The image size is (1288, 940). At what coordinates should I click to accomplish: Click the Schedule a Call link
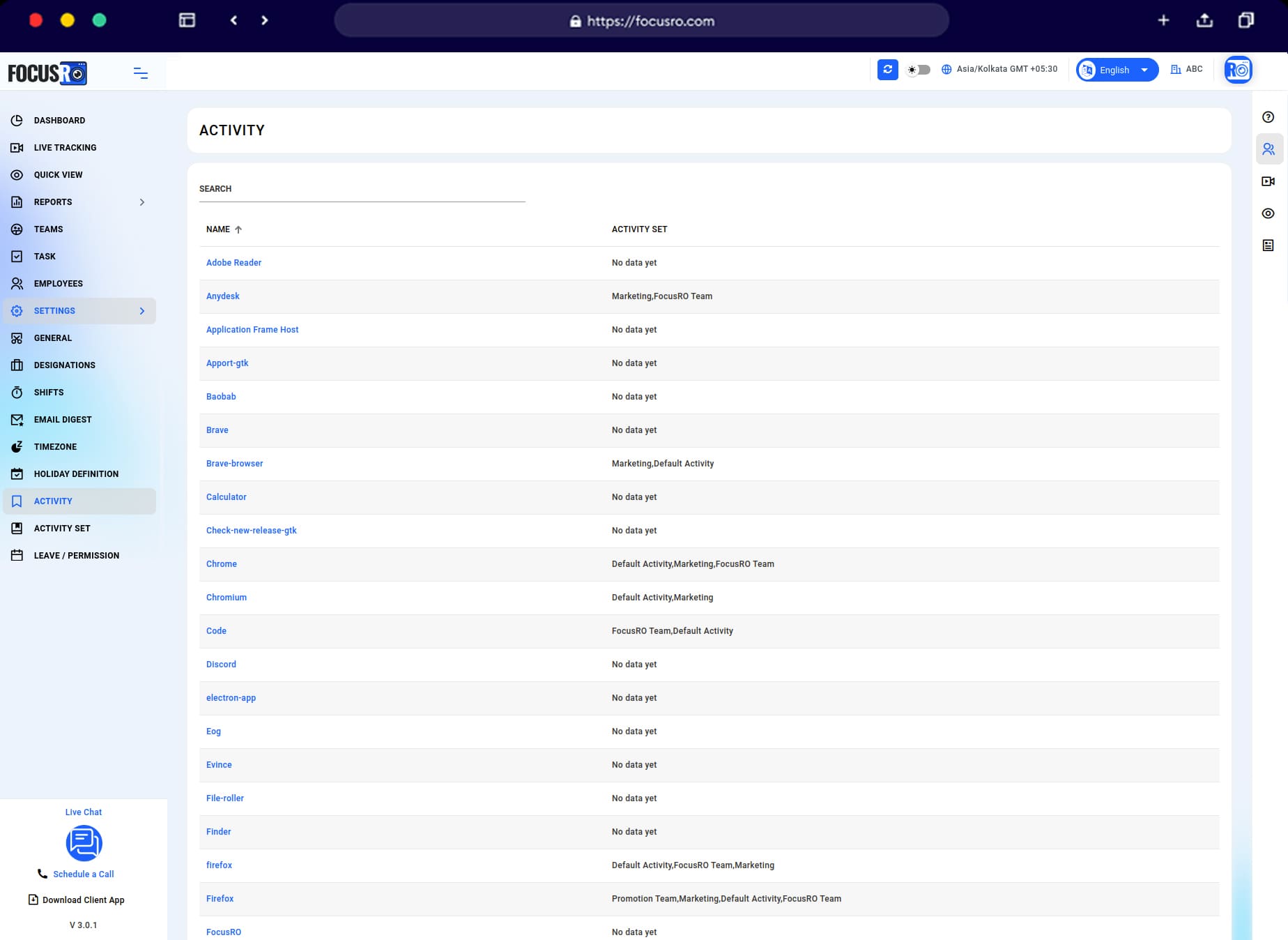83,874
